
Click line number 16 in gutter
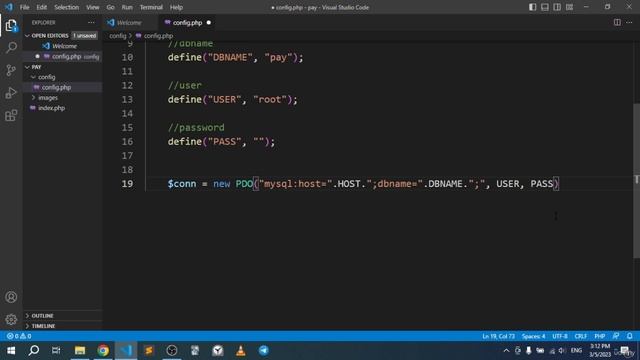127,142
